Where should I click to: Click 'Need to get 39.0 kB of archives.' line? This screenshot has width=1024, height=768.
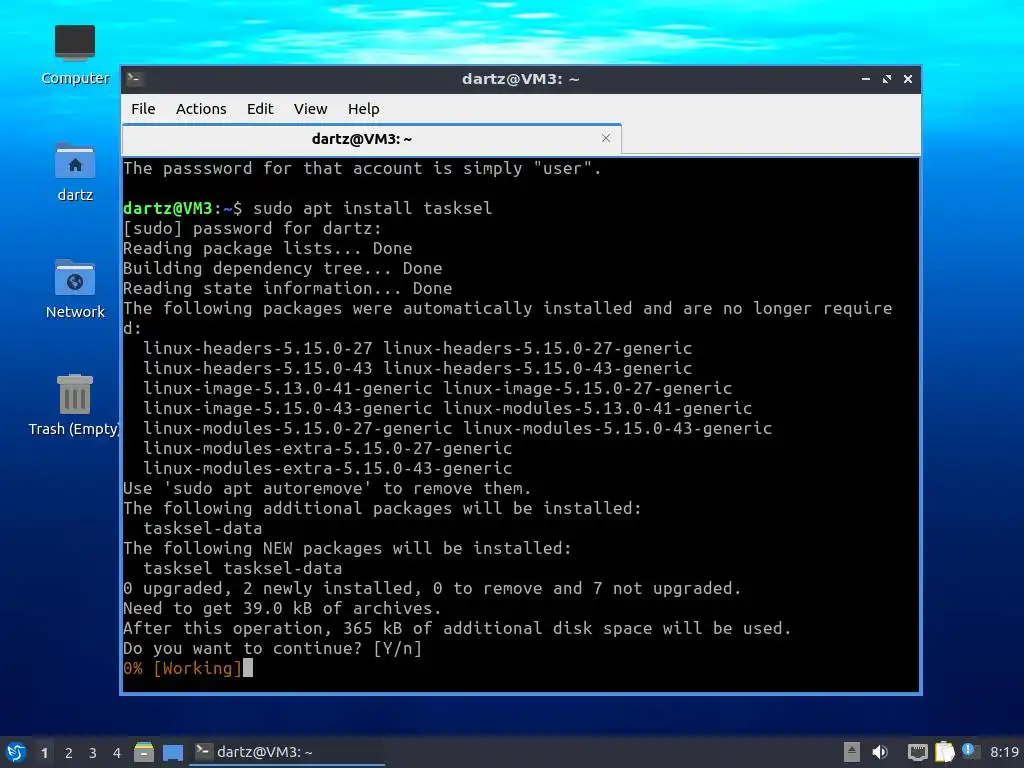coord(282,609)
